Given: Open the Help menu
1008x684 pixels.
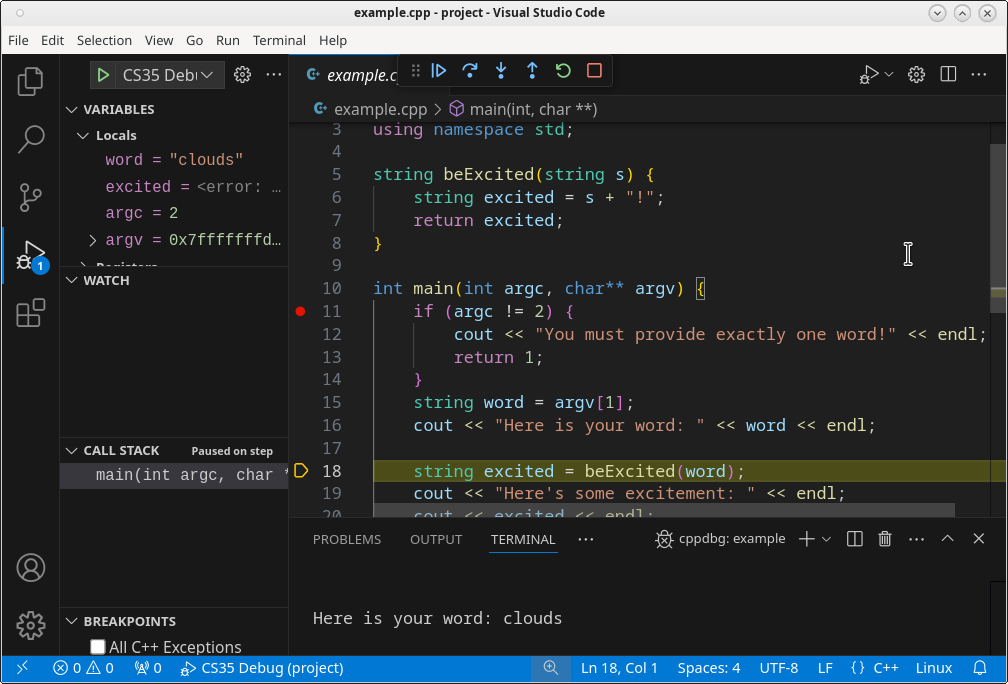Looking at the screenshot, I should pos(332,40).
